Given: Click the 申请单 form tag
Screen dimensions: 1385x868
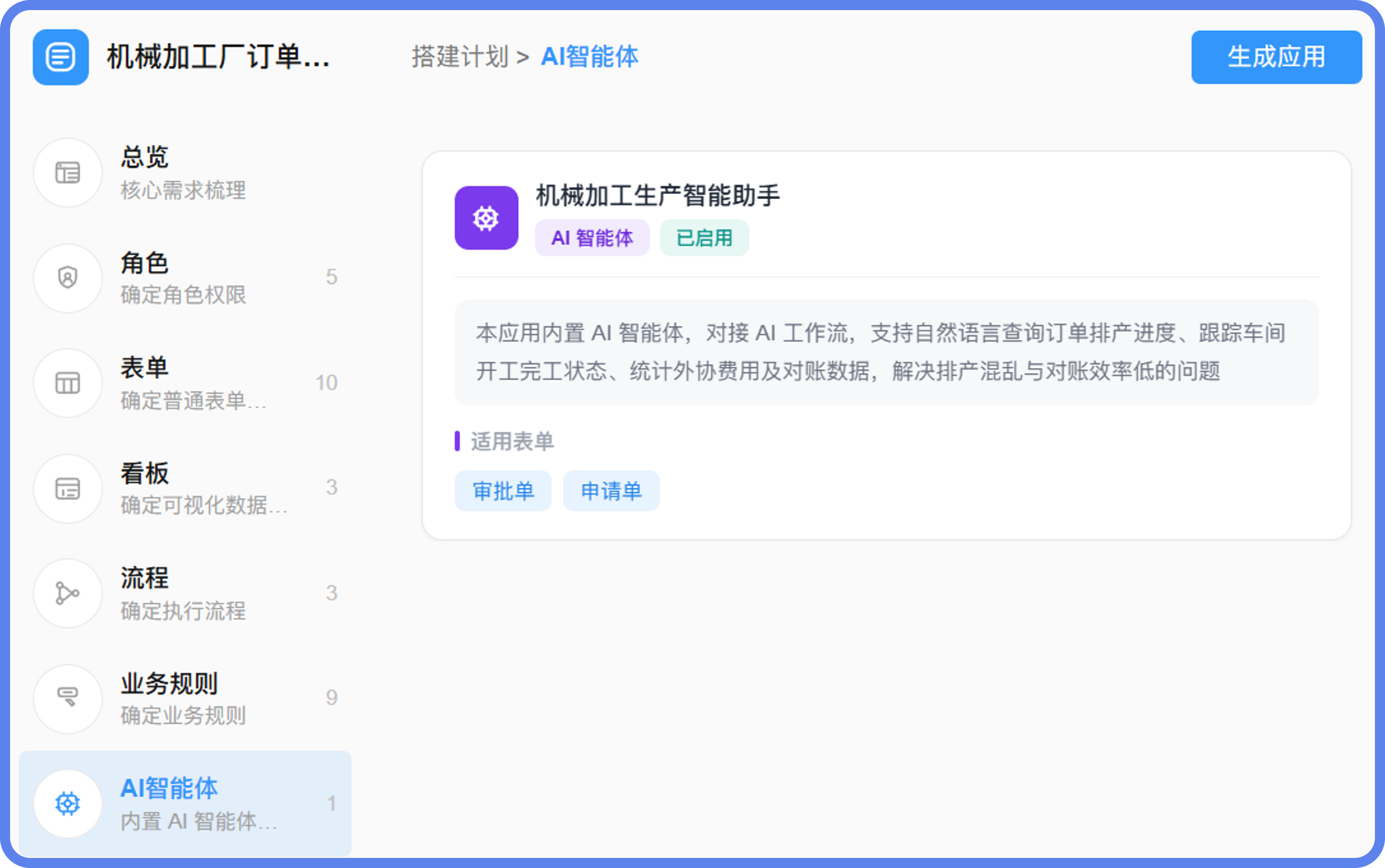Looking at the screenshot, I should click(611, 491).
